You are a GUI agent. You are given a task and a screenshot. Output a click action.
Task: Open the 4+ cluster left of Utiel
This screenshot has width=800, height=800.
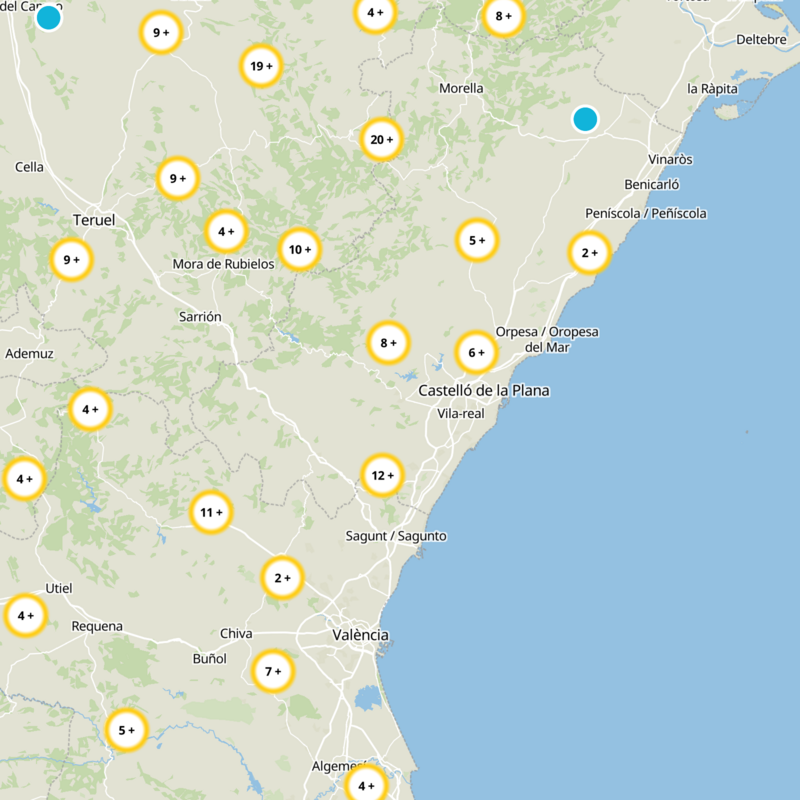pos(25,616)
